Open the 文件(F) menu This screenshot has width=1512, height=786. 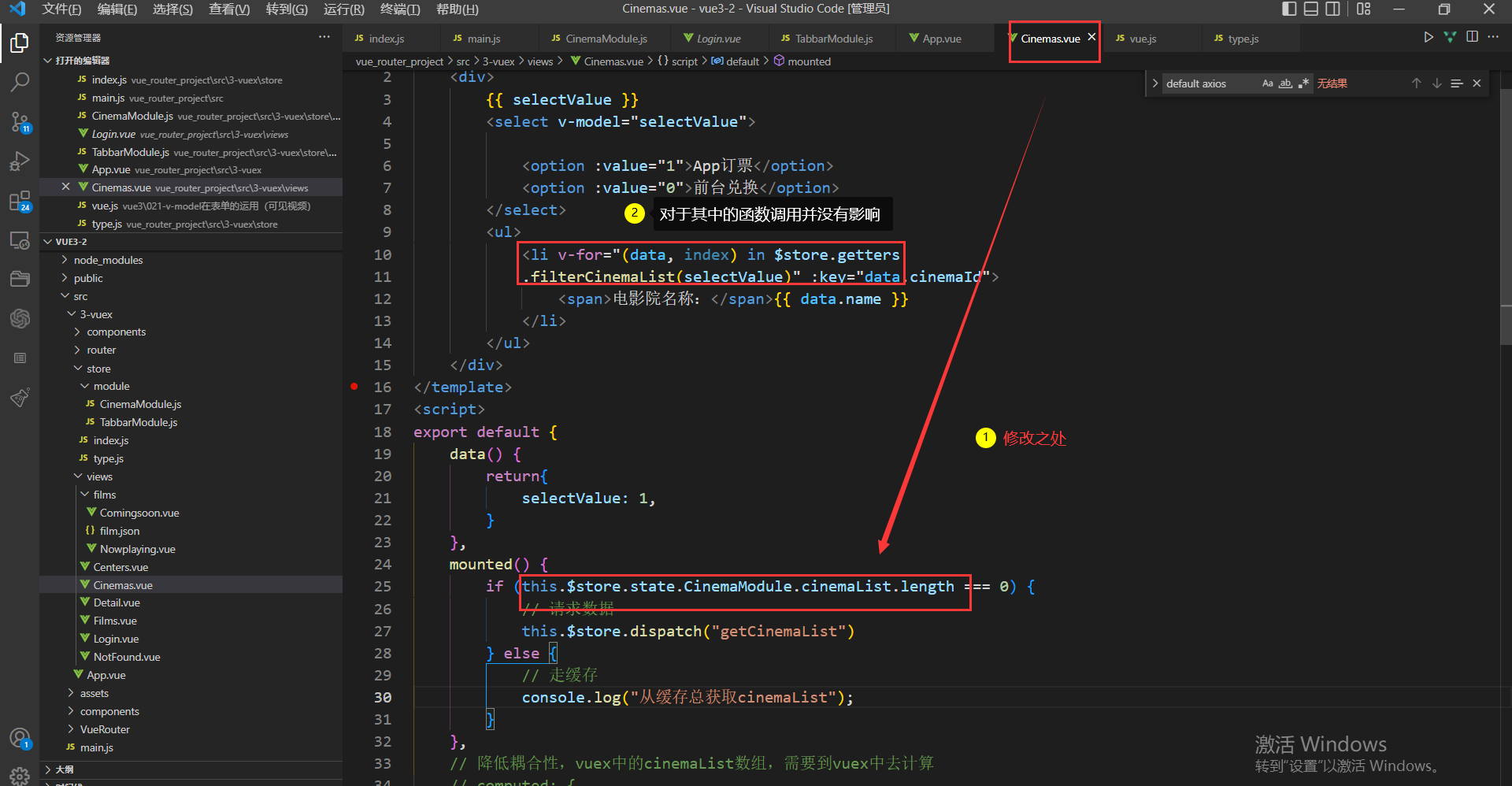(x=61, y=9)
